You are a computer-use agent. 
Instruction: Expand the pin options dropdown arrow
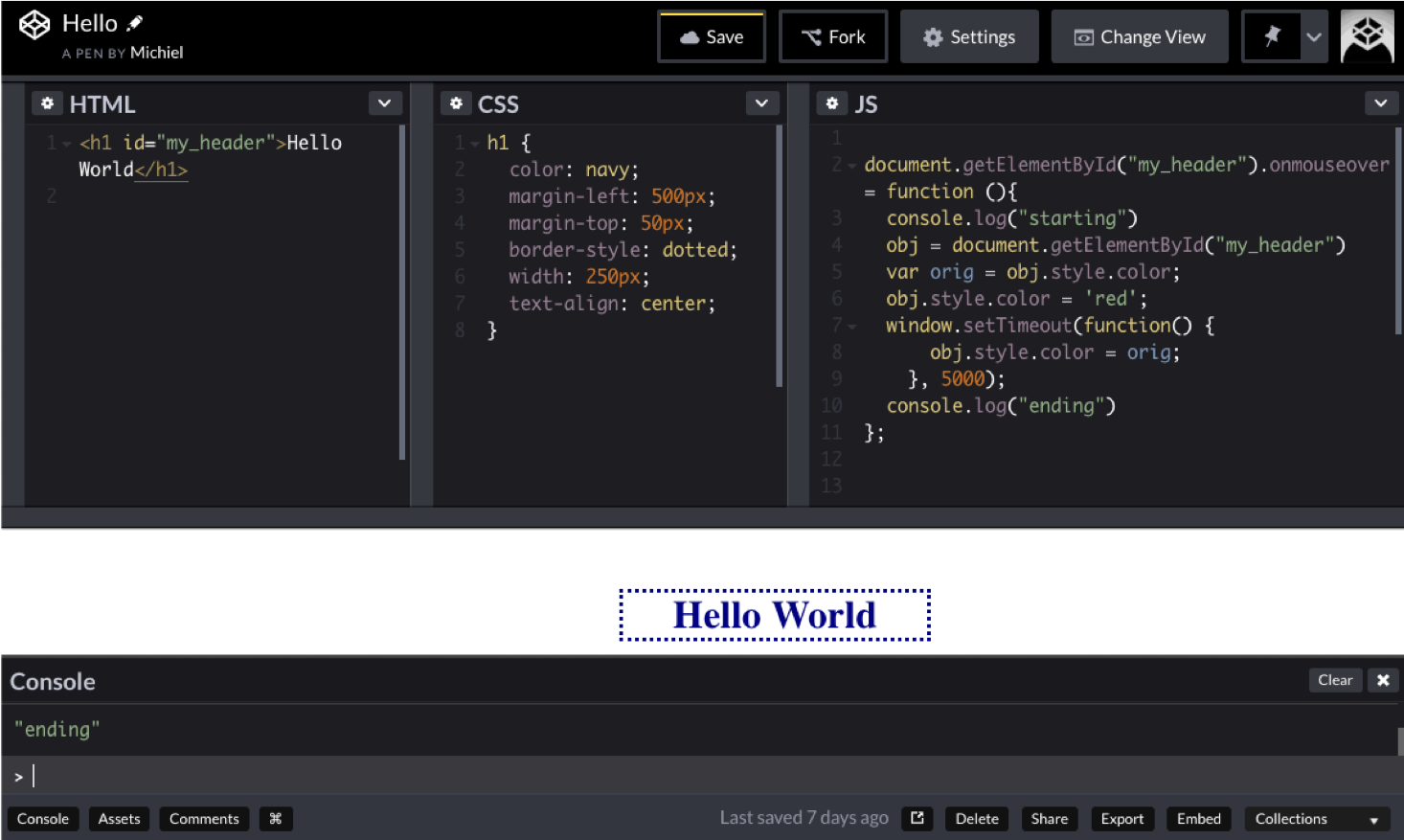(1314, 37)
